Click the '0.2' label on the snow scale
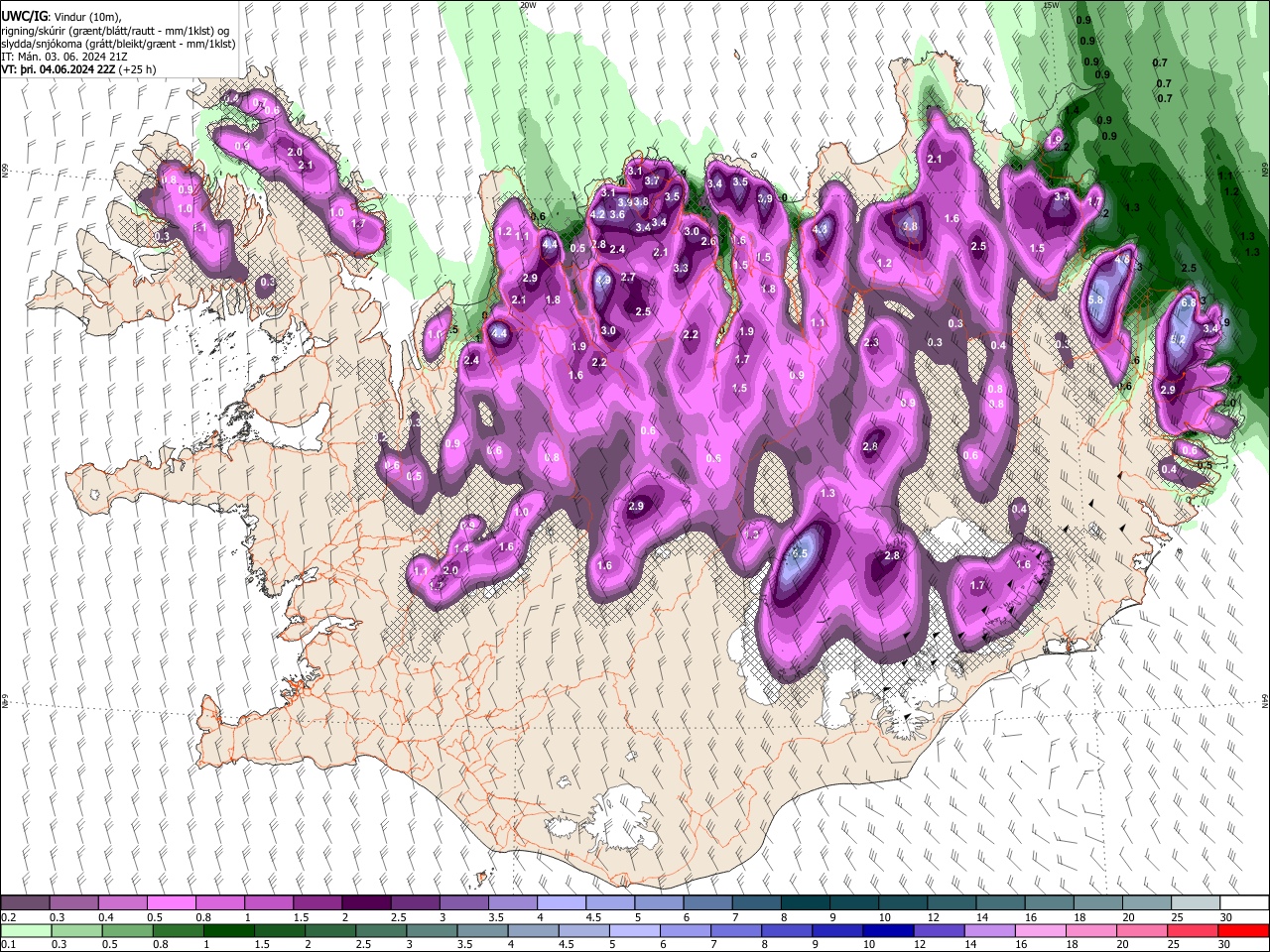 point(8,917)
